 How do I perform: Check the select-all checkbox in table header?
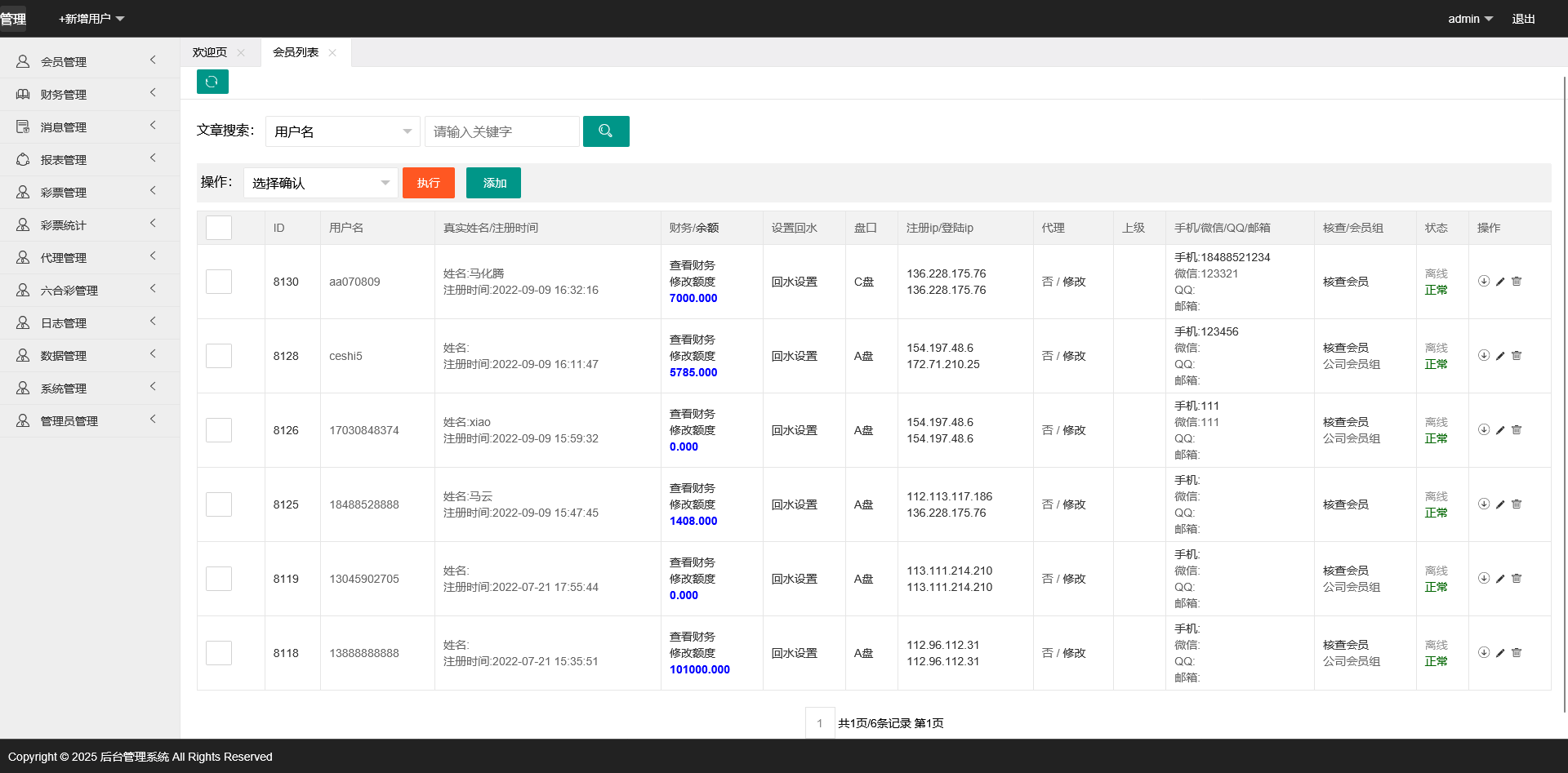coord(218,228)
